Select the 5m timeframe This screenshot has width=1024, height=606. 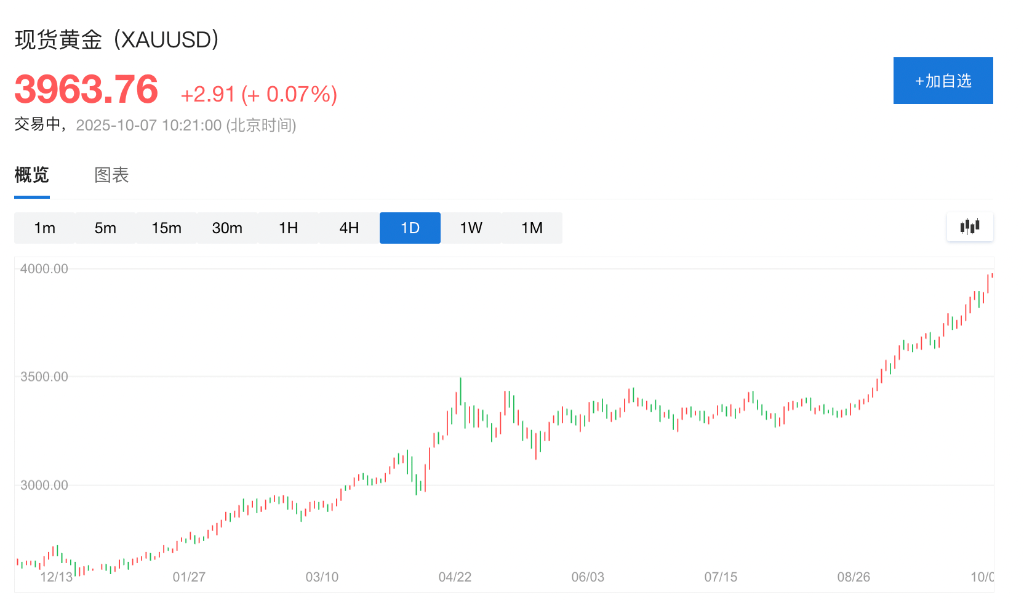tap(105, 228)
